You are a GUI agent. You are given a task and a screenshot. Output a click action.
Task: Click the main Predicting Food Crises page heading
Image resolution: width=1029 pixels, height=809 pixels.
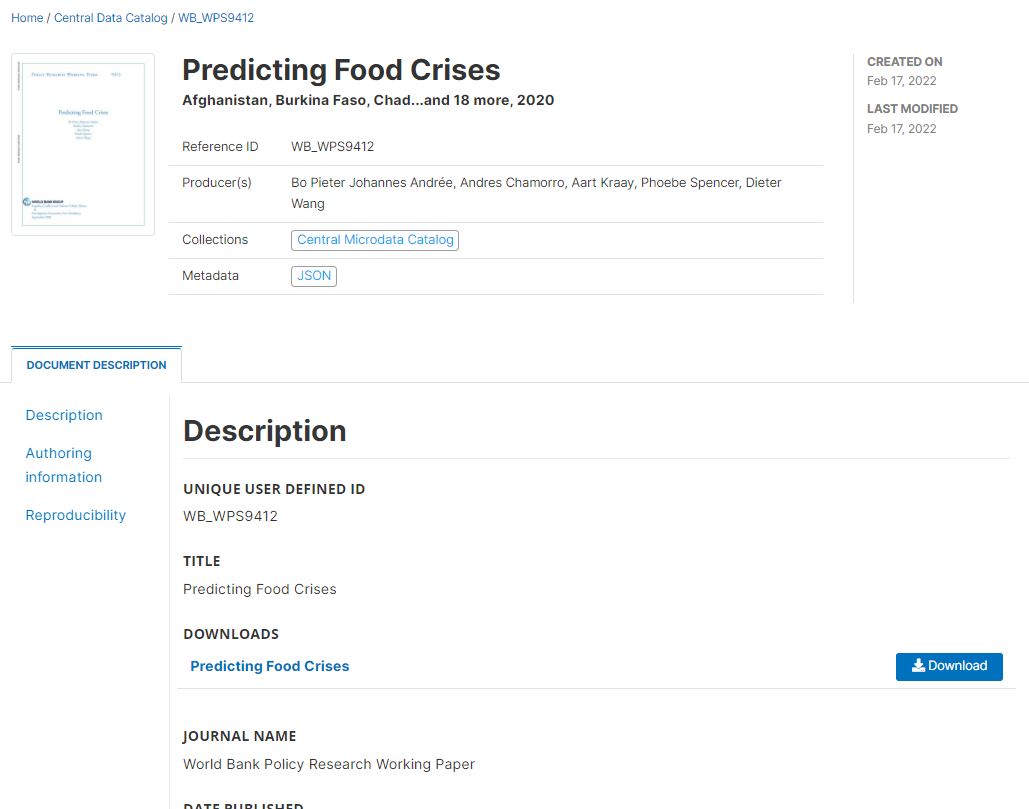(x=341, y=70)
